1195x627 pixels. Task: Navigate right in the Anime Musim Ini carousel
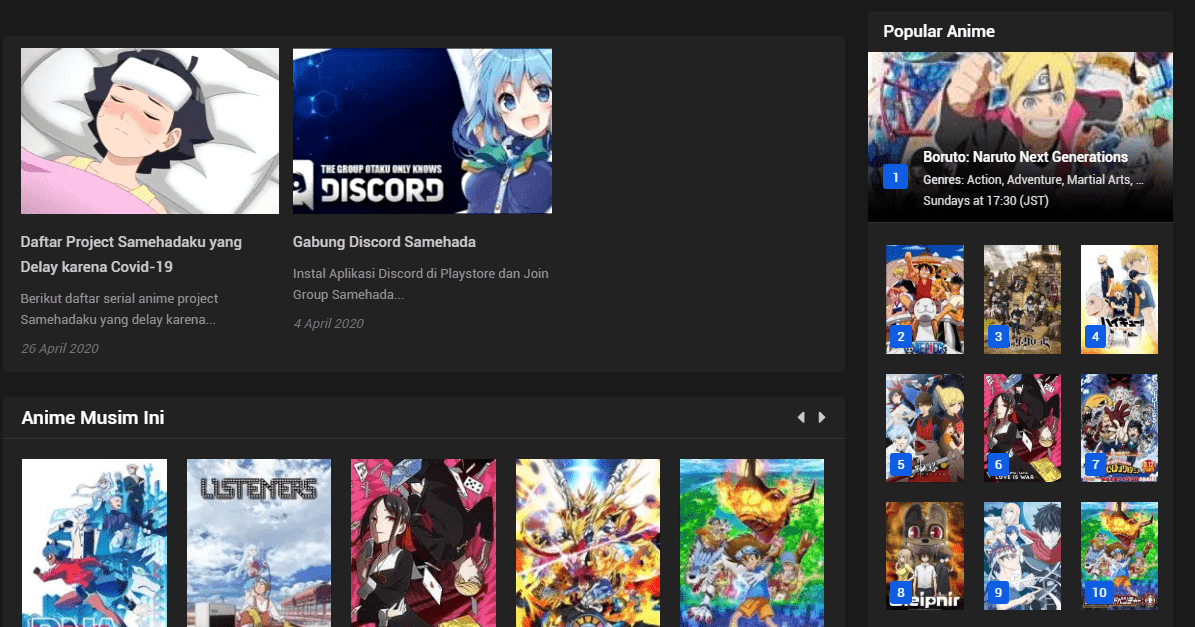pyautogui.click(x=822, y=417)
